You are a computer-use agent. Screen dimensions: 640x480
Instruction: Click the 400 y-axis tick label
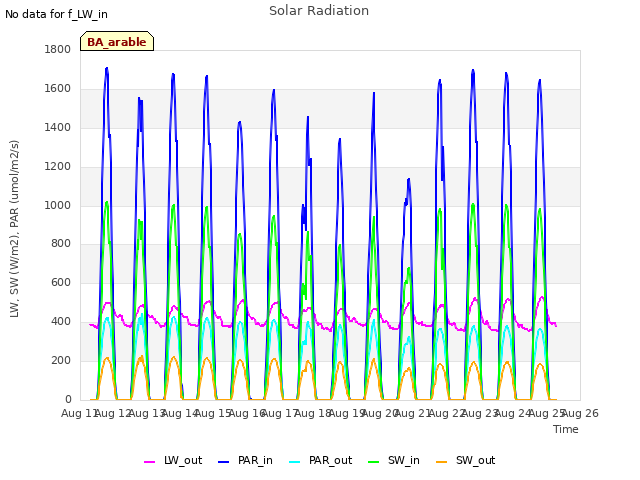click(x=61, y=322)
